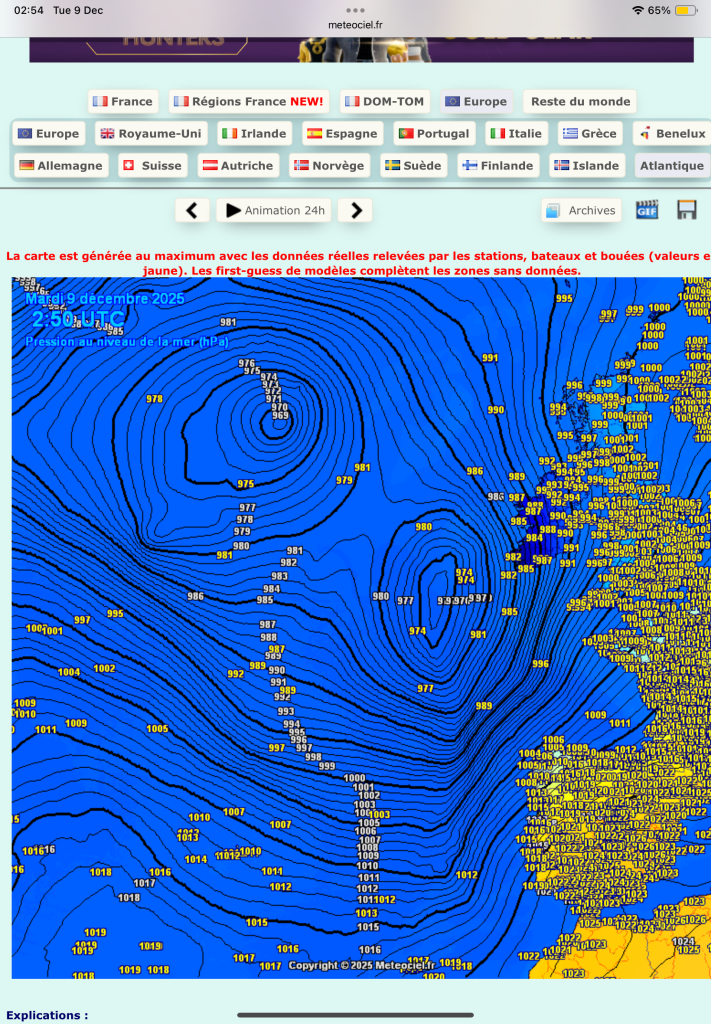This screenshot has height=1024, width=711.
Task: Click the floppy disk save icon
Action: coord(686,210)
